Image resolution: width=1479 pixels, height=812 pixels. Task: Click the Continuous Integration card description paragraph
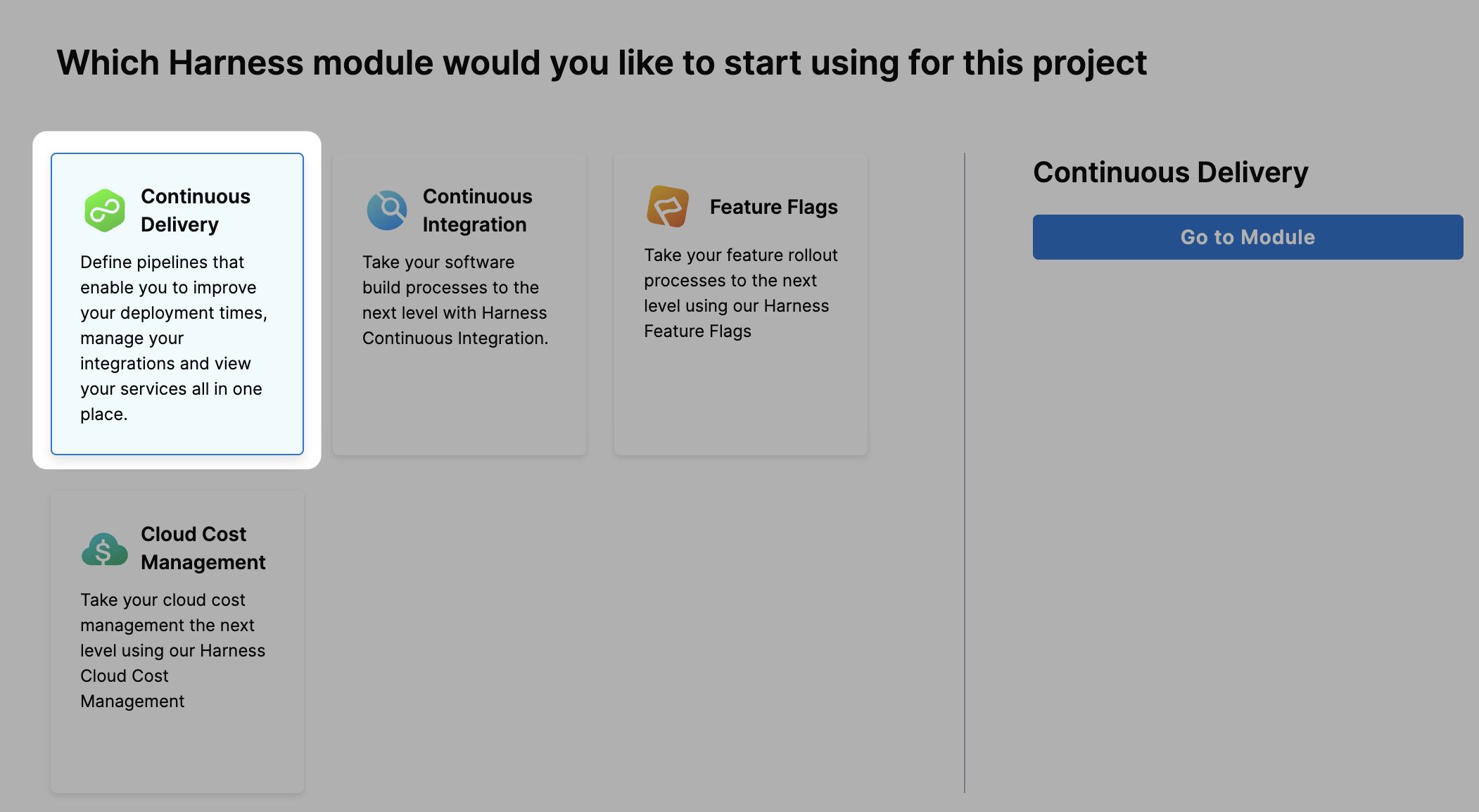point(456,300)
